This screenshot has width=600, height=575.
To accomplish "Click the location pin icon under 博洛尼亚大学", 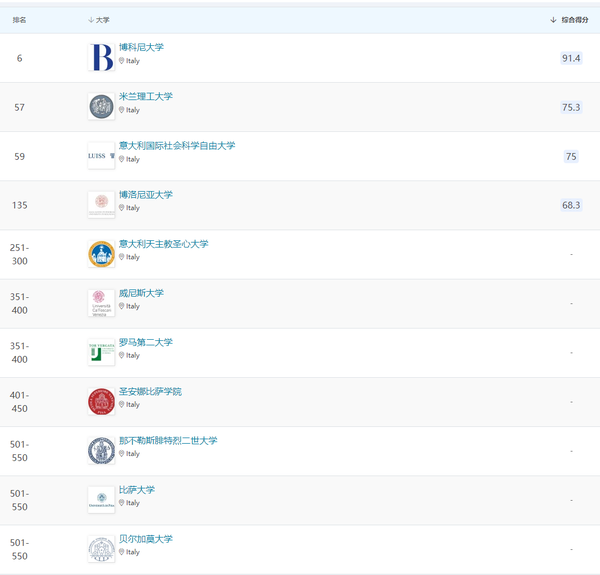I will [x=121, y=208].
